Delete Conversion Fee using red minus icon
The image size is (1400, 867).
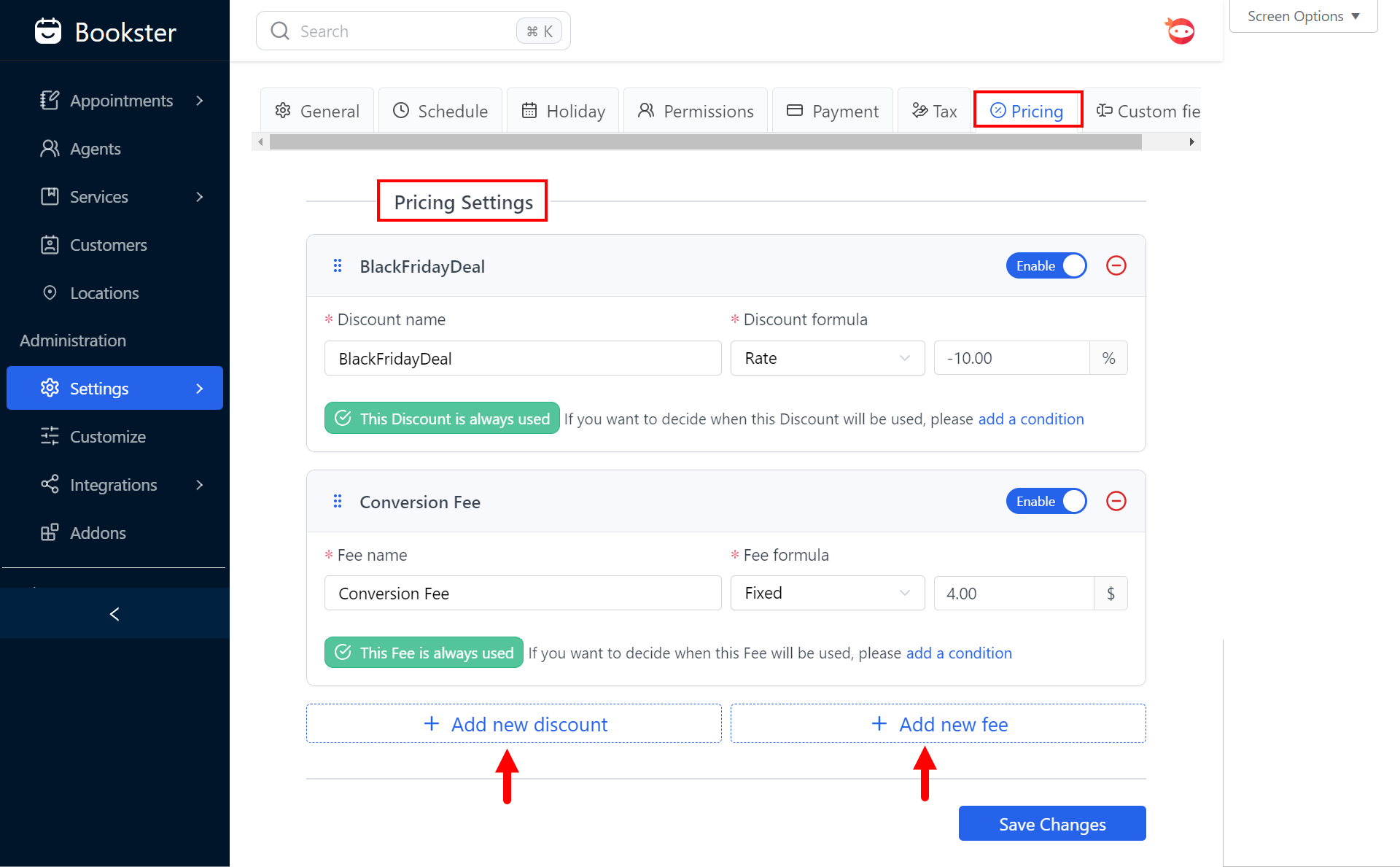[1116, 501]
